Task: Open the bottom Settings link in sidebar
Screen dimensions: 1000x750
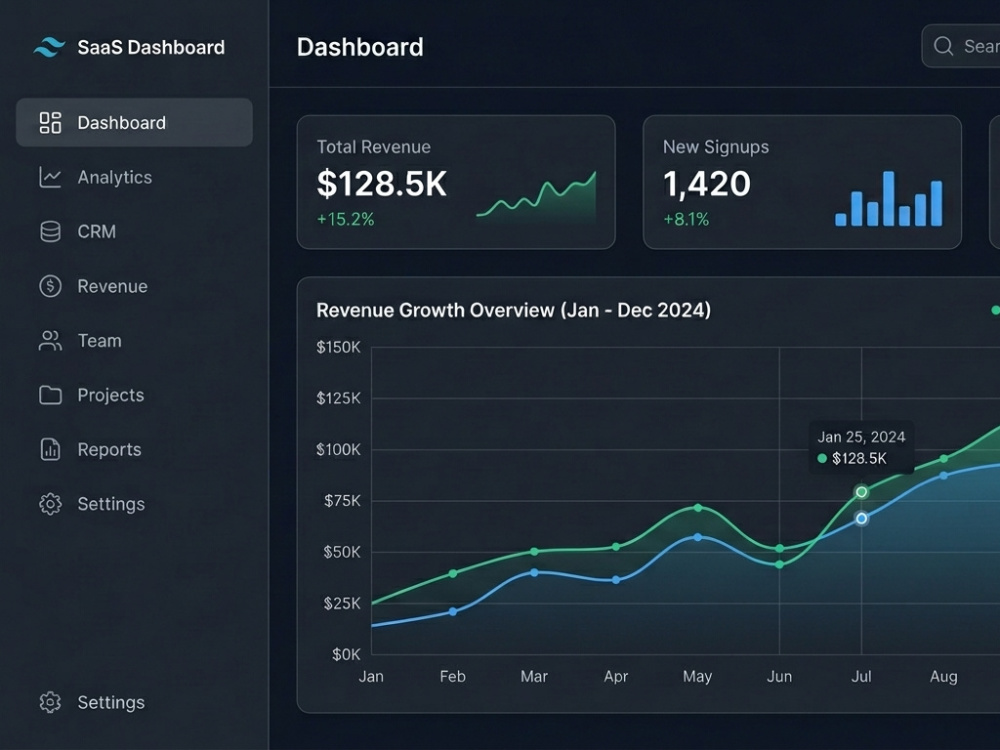Action: pyautogui.click(x=135, y=702)
